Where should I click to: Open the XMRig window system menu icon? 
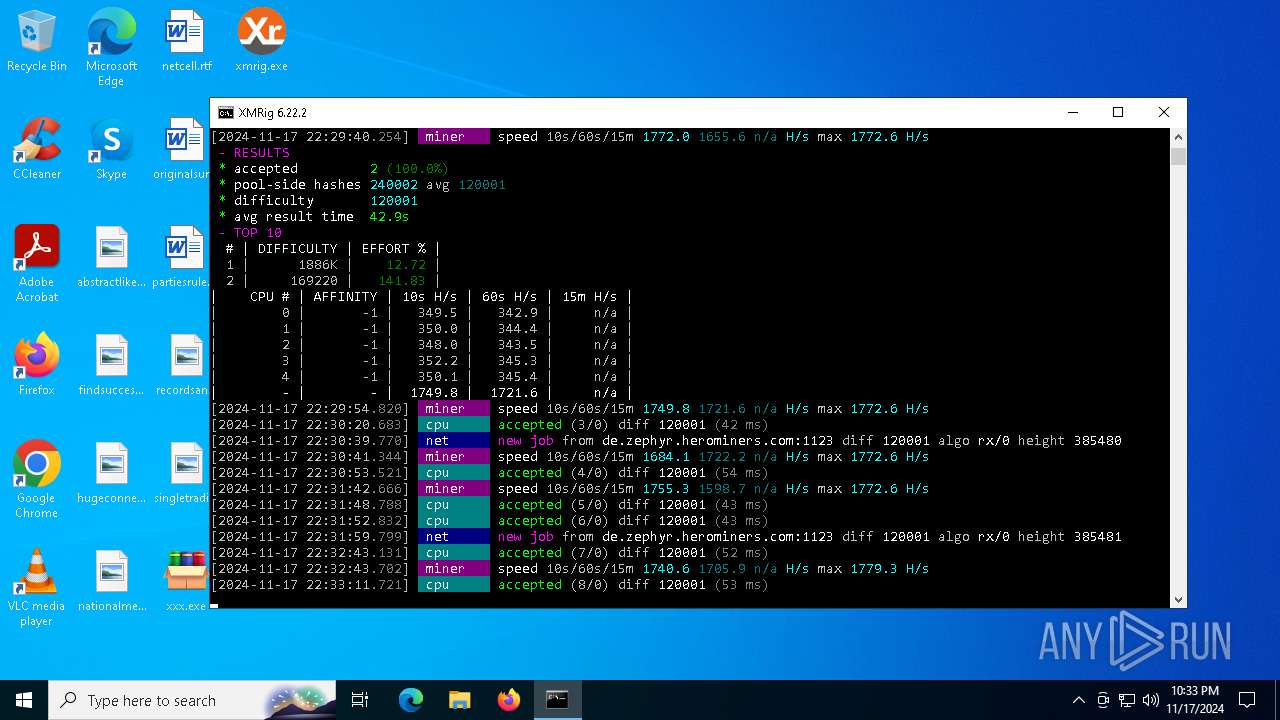pyautogui.click(x=226, y=113)
